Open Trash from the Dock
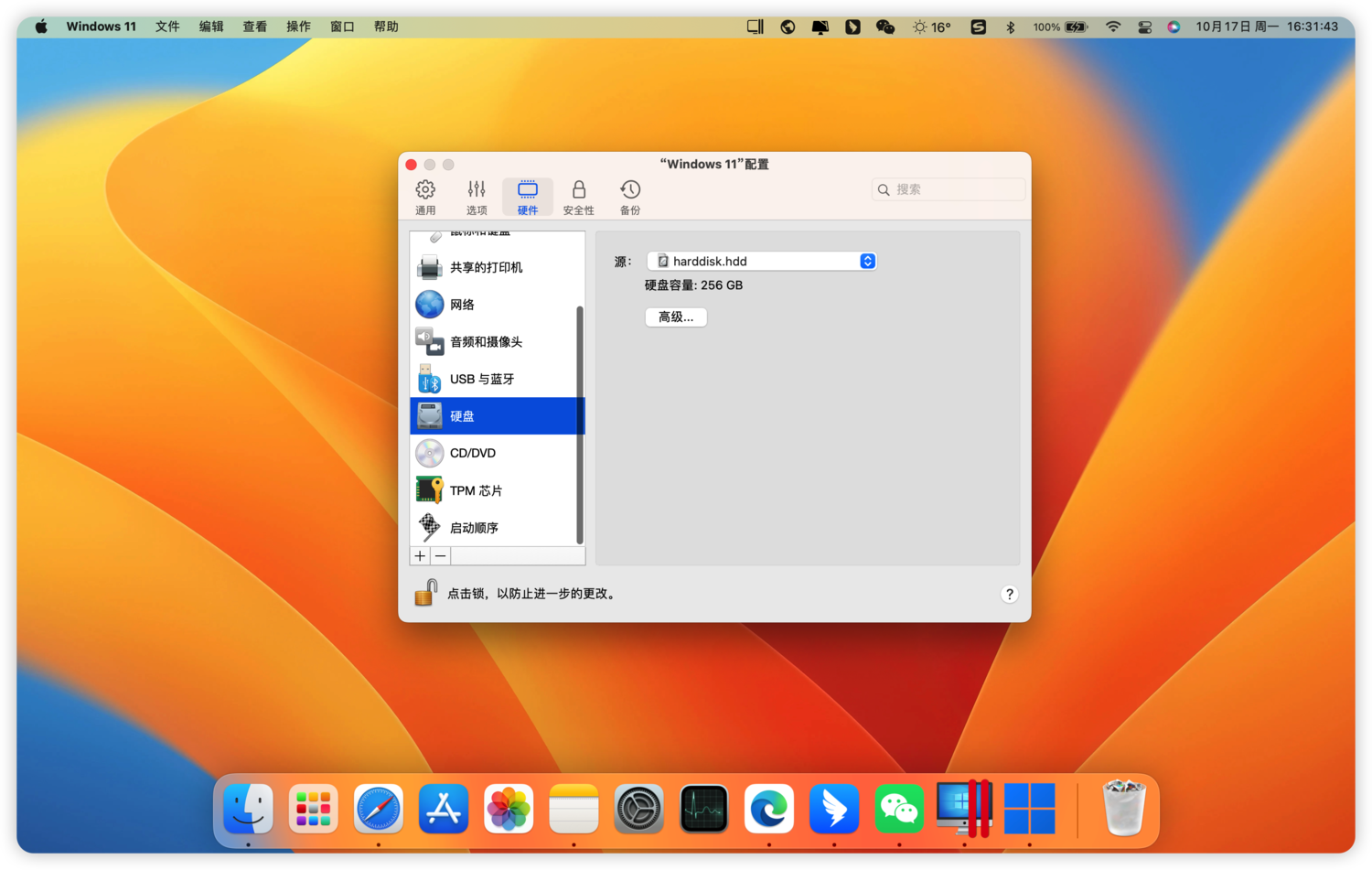This screenshot has width=1372, height=870. 1124,809
